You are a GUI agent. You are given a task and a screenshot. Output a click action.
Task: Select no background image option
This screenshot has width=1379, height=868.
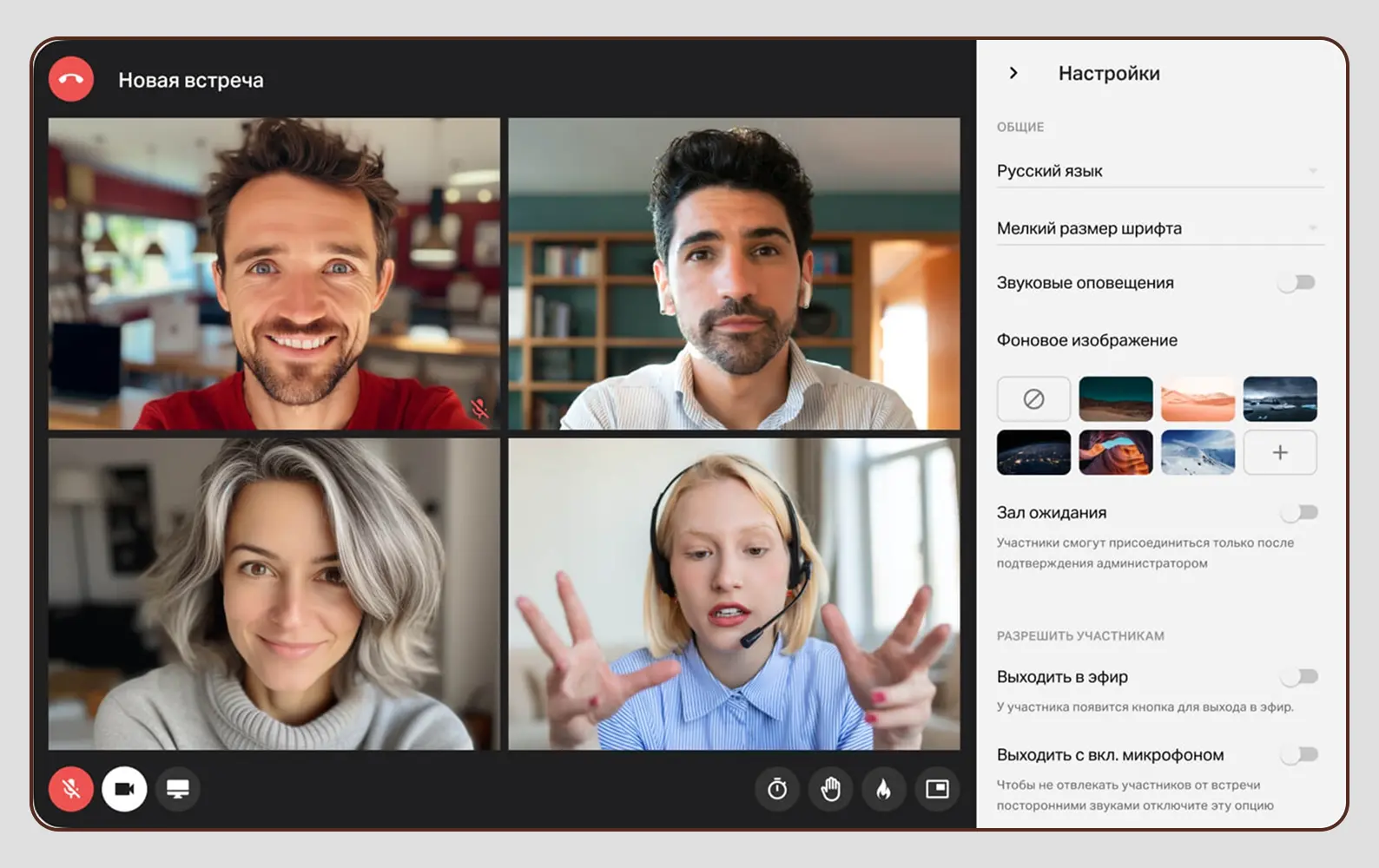pyautogui.click(x=1033, y=399)
